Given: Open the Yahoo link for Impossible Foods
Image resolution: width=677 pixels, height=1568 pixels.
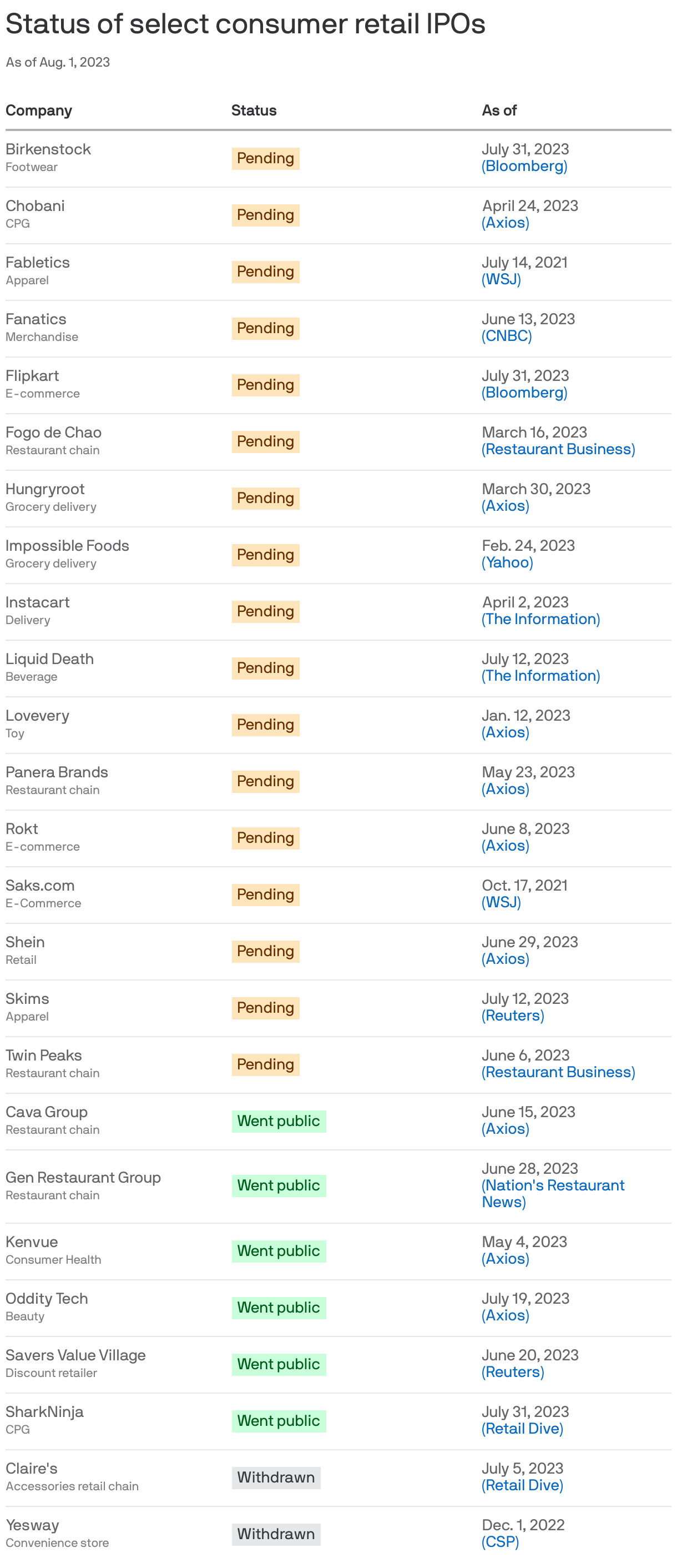Looking at the screenshot, I should tap(507, 562).
